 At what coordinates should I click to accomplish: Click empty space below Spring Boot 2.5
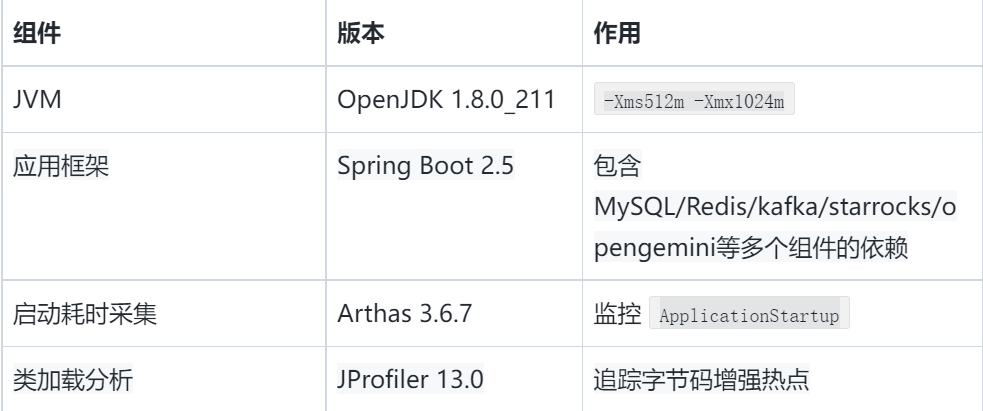[454, 232]
